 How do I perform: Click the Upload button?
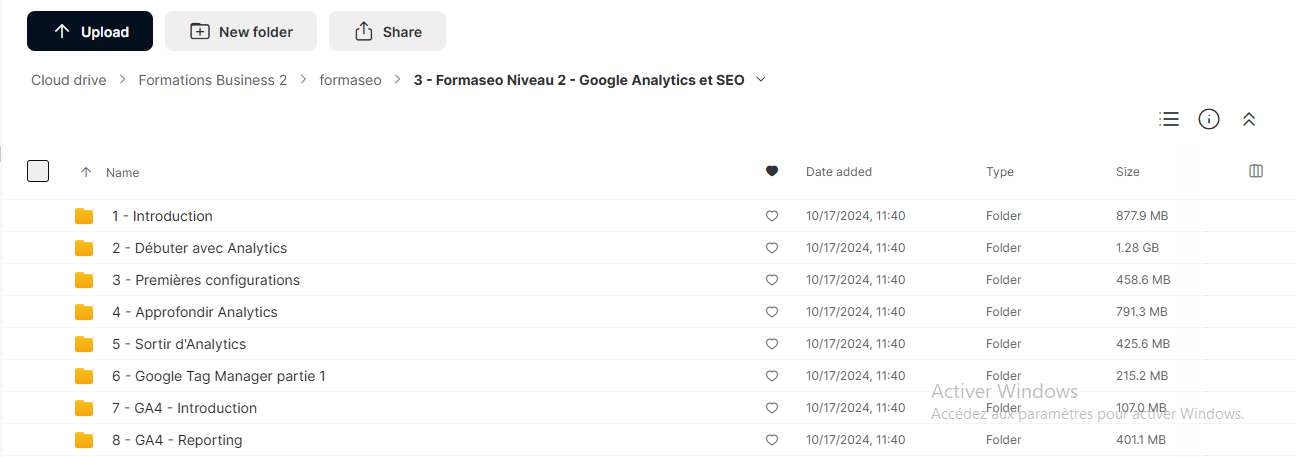[x=90, y=31]
